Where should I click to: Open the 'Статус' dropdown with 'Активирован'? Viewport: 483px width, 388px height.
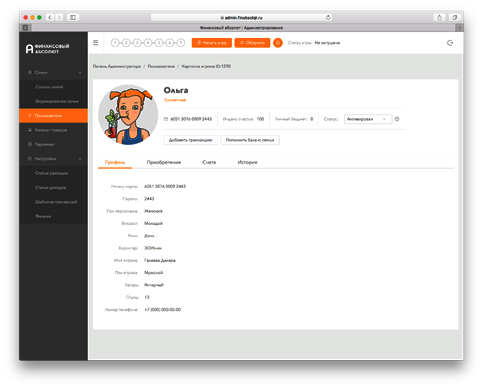tap(368, 119)
